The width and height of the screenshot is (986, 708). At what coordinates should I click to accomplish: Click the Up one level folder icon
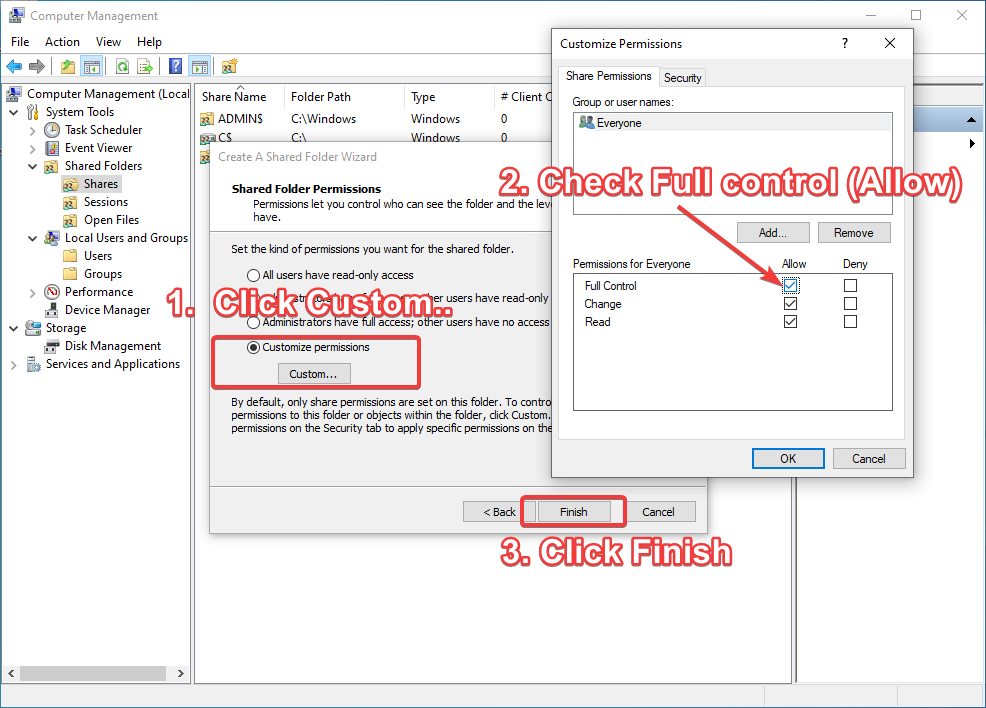click(68, 66)
